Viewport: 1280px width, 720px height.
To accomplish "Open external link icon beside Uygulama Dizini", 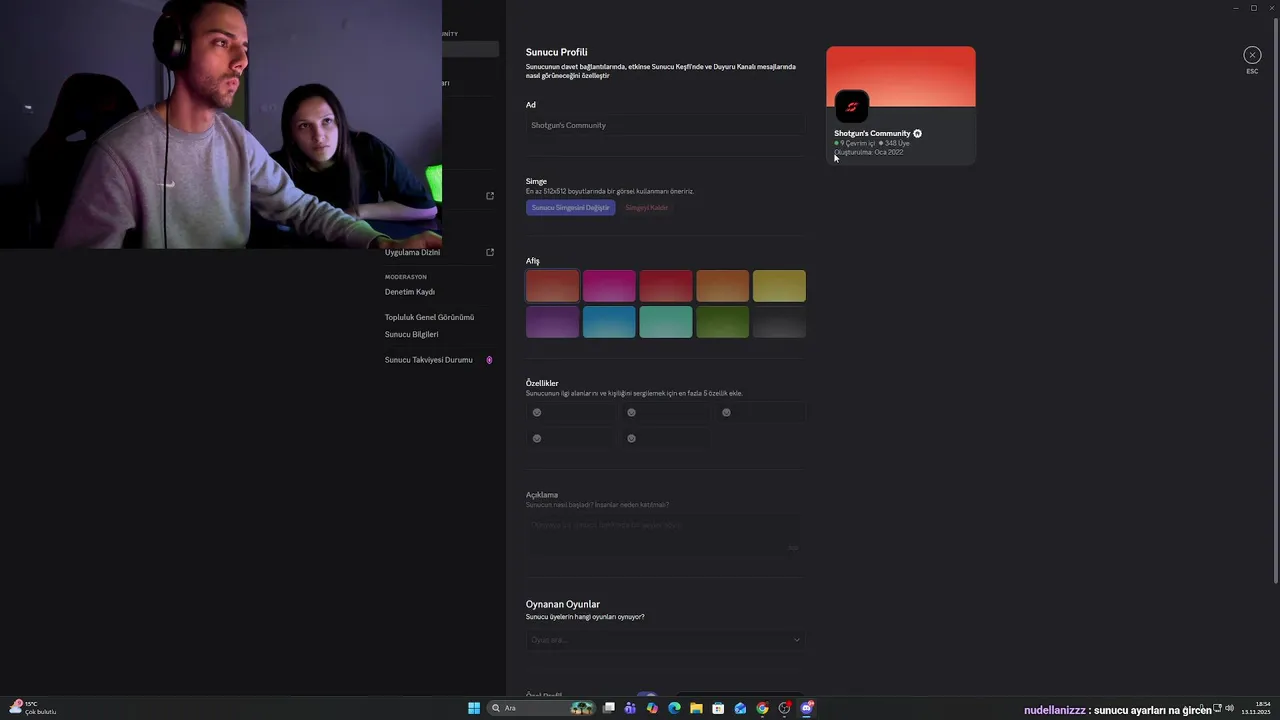I will point(490,252).
